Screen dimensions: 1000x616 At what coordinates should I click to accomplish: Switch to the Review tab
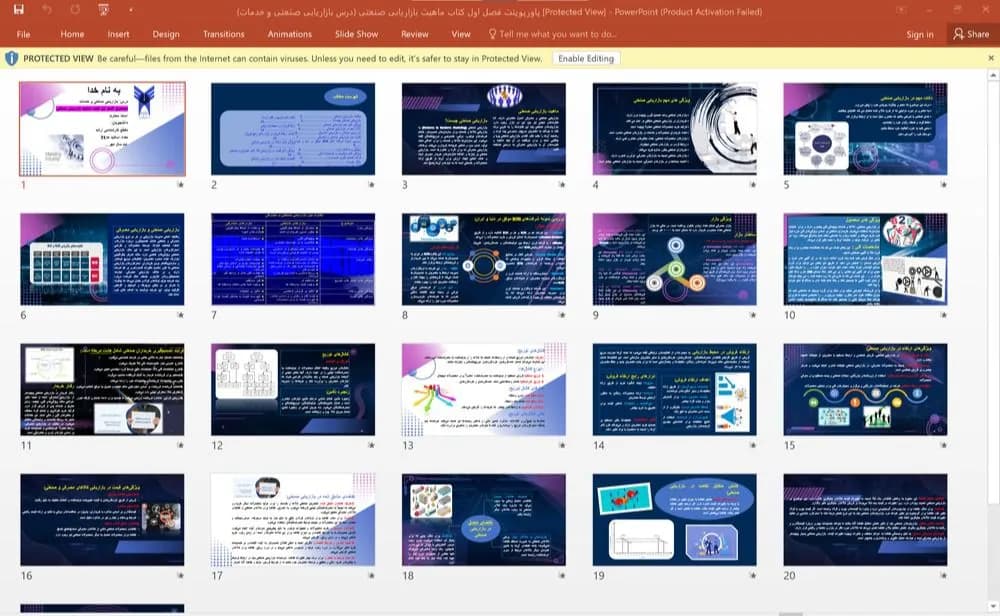[x=415, y=34]
